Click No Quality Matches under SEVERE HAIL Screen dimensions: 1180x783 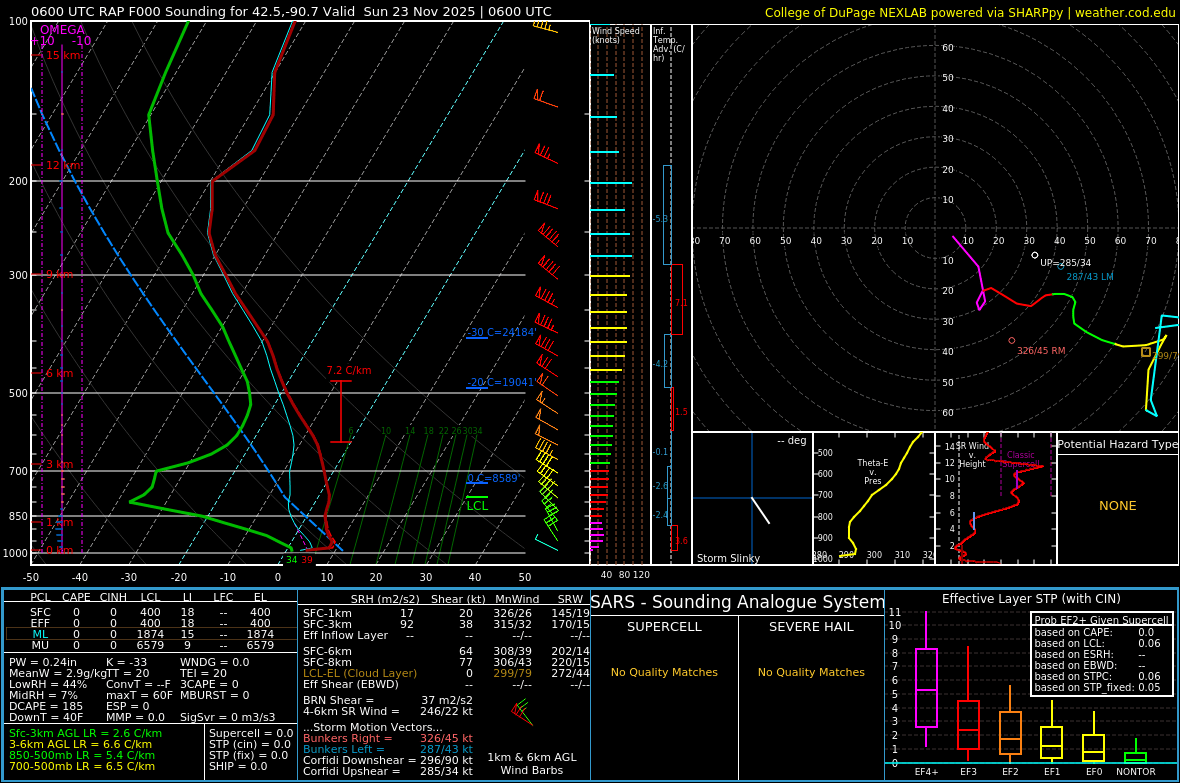[811, 672]
